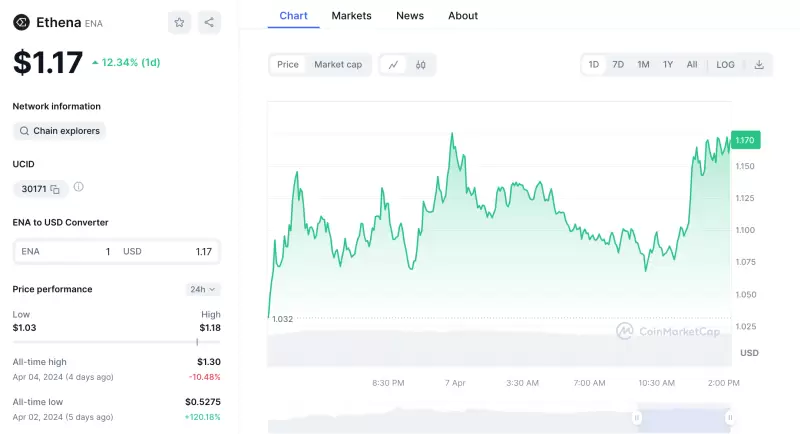800x434 pixels.
Task: Click the ENA amount input field
Action: pyautogui.click(x=66, y=252)
